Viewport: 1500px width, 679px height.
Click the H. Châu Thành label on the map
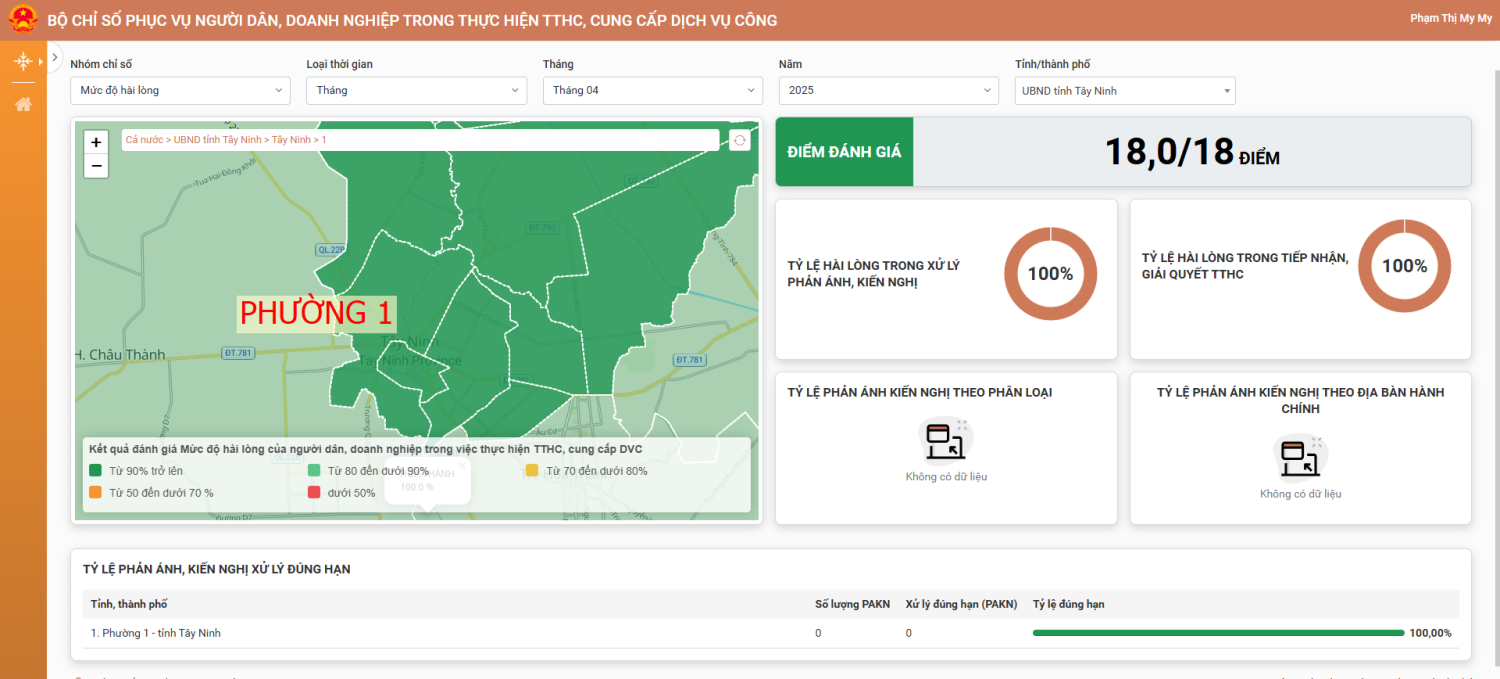click(x=121, y=355)
